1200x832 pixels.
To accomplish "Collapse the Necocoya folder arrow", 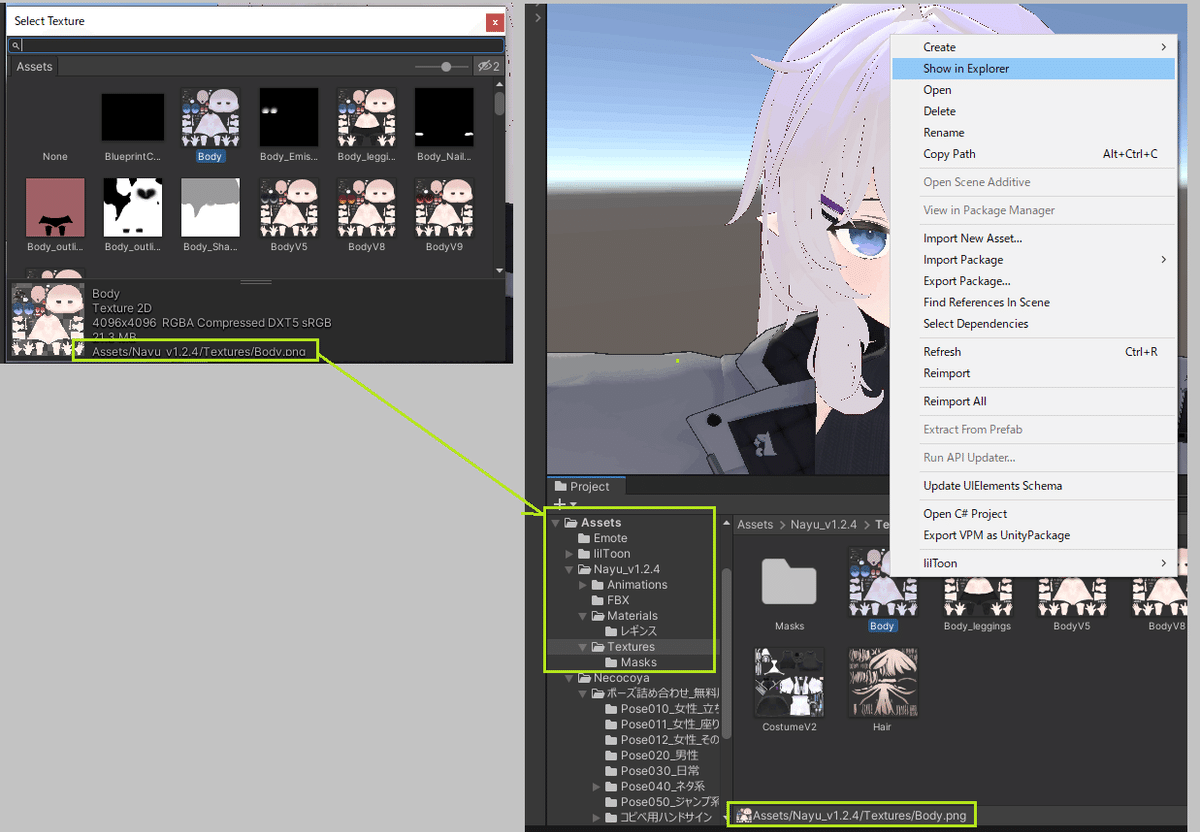I will [570, 678].
